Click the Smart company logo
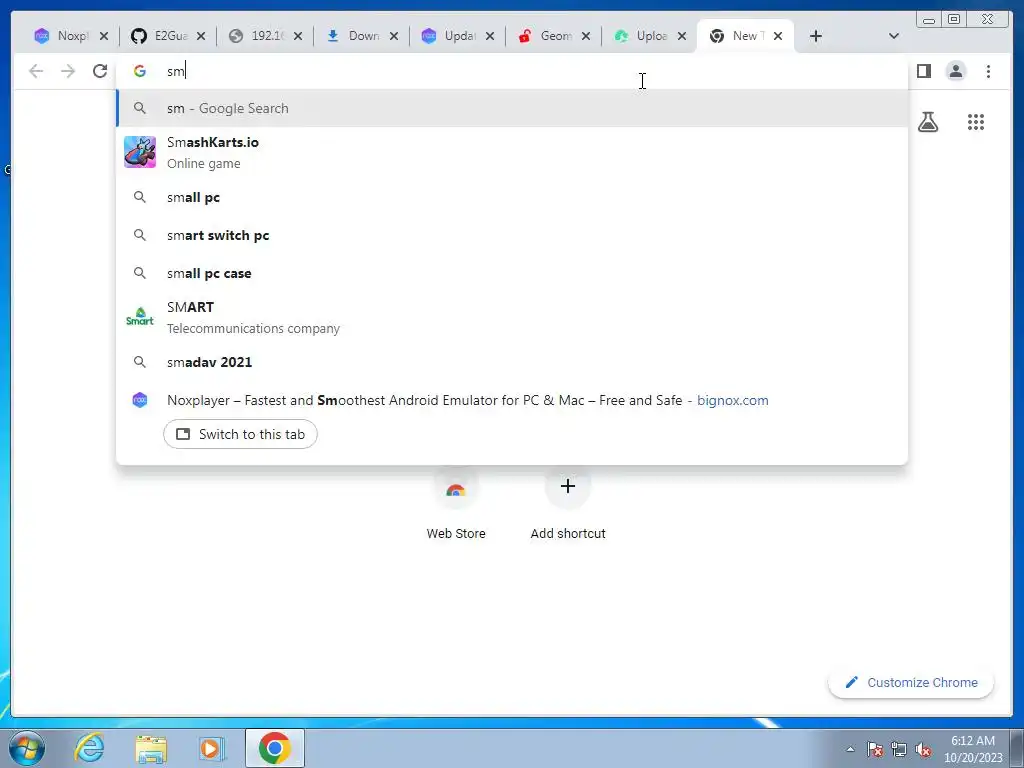Image resolution: width=1024 pixels, height=768 pixels. pos(140,317)
